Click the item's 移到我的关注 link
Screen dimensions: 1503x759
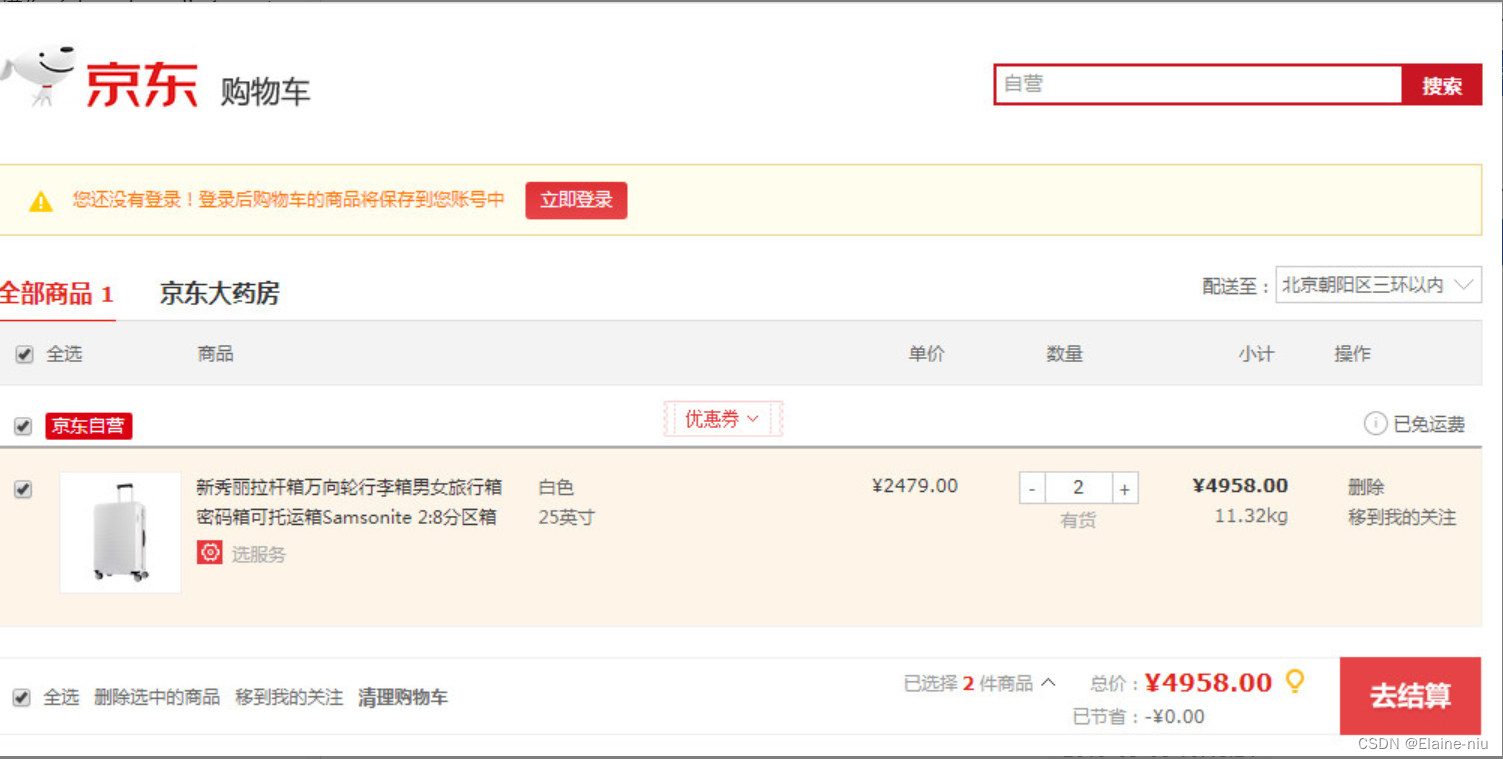1402,517
